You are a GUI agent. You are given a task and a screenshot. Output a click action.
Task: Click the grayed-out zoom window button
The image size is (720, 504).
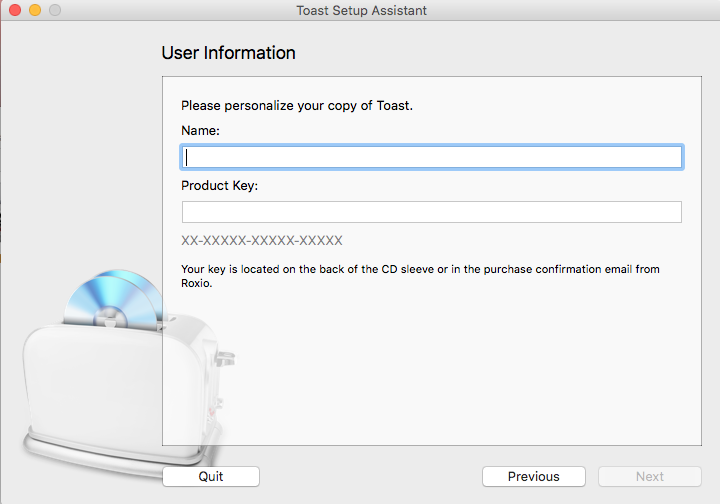point(54,10)
